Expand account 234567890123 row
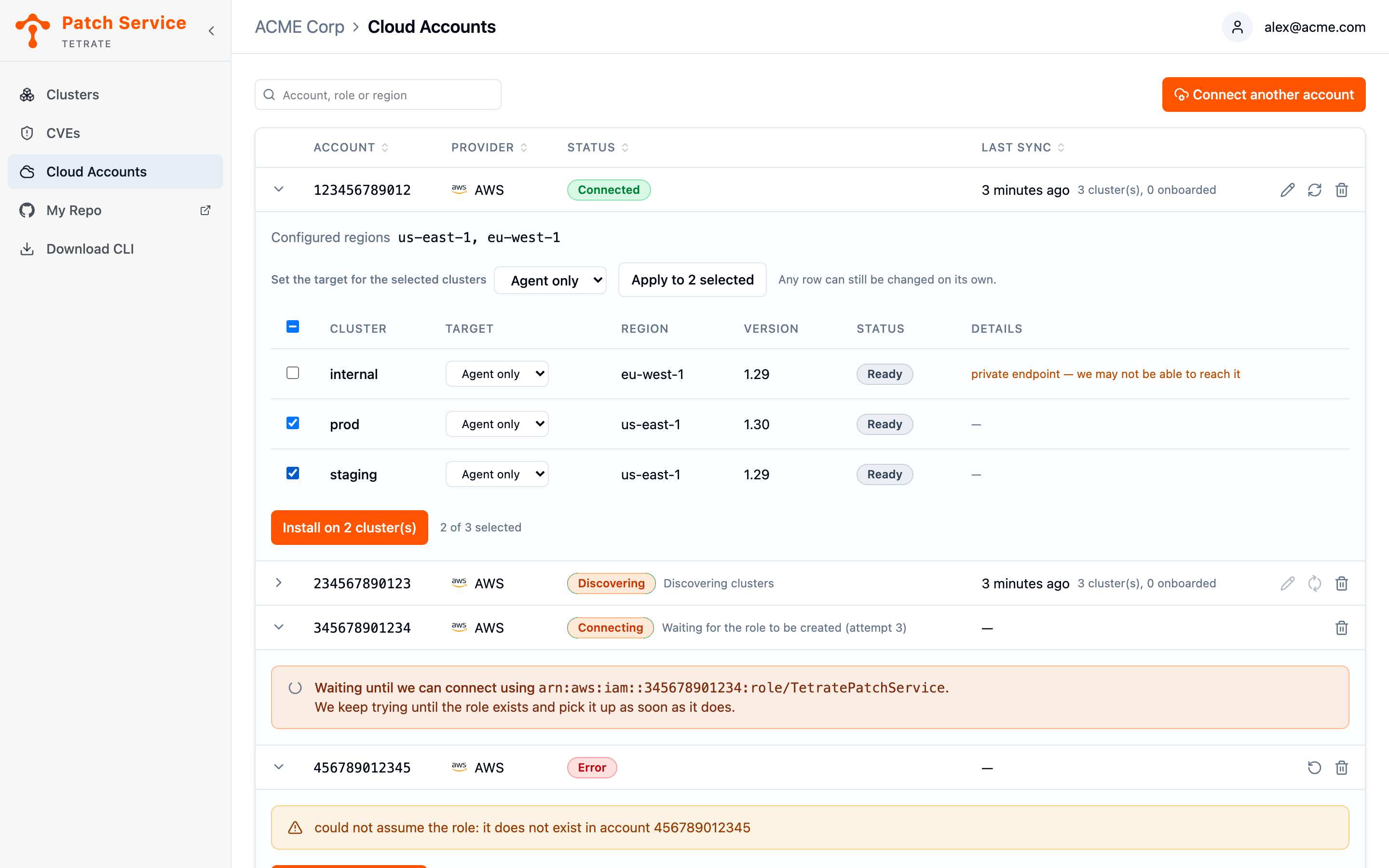The width and height of the screenshot is (1389, 868). tap(279, 583)
